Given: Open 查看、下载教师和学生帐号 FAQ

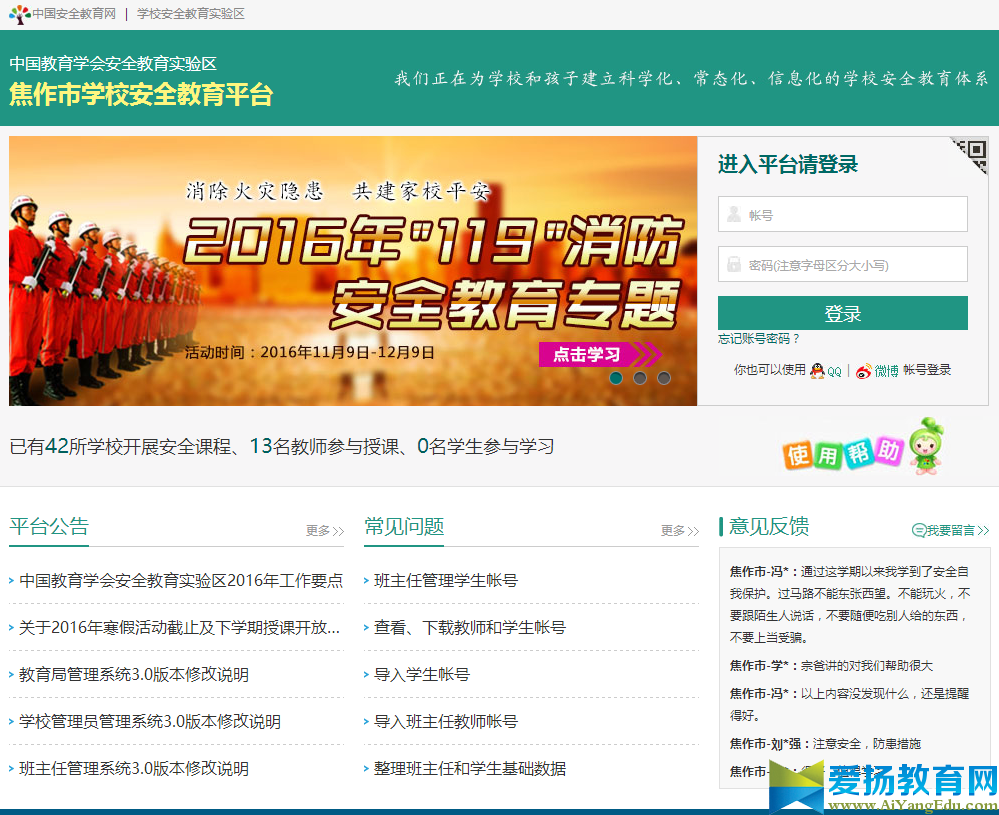Looking at the screenshot, I should (x=470, y=628).
